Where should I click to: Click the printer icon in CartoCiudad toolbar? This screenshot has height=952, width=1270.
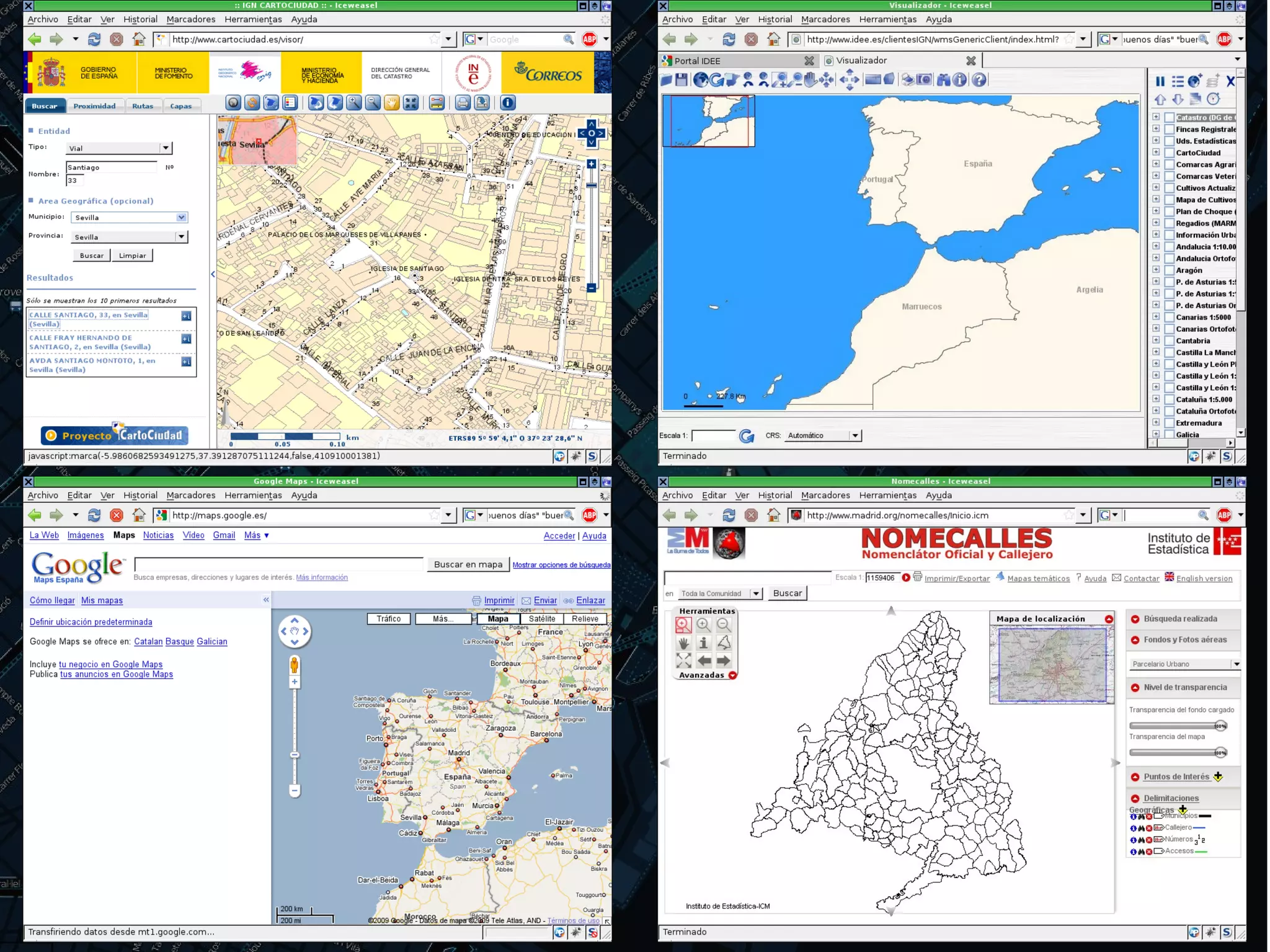click(462, 103)
